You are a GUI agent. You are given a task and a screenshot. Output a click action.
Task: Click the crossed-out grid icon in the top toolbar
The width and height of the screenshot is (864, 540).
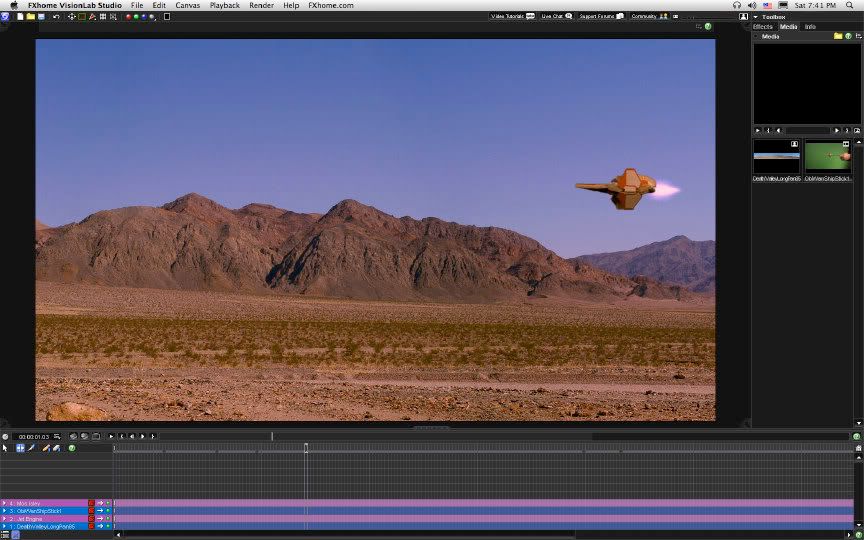pos(113,17)
